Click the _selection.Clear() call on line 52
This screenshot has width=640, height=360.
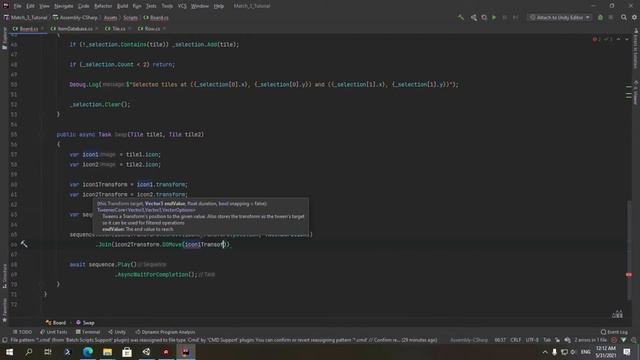pyautogui.click(x=100, y=104)
